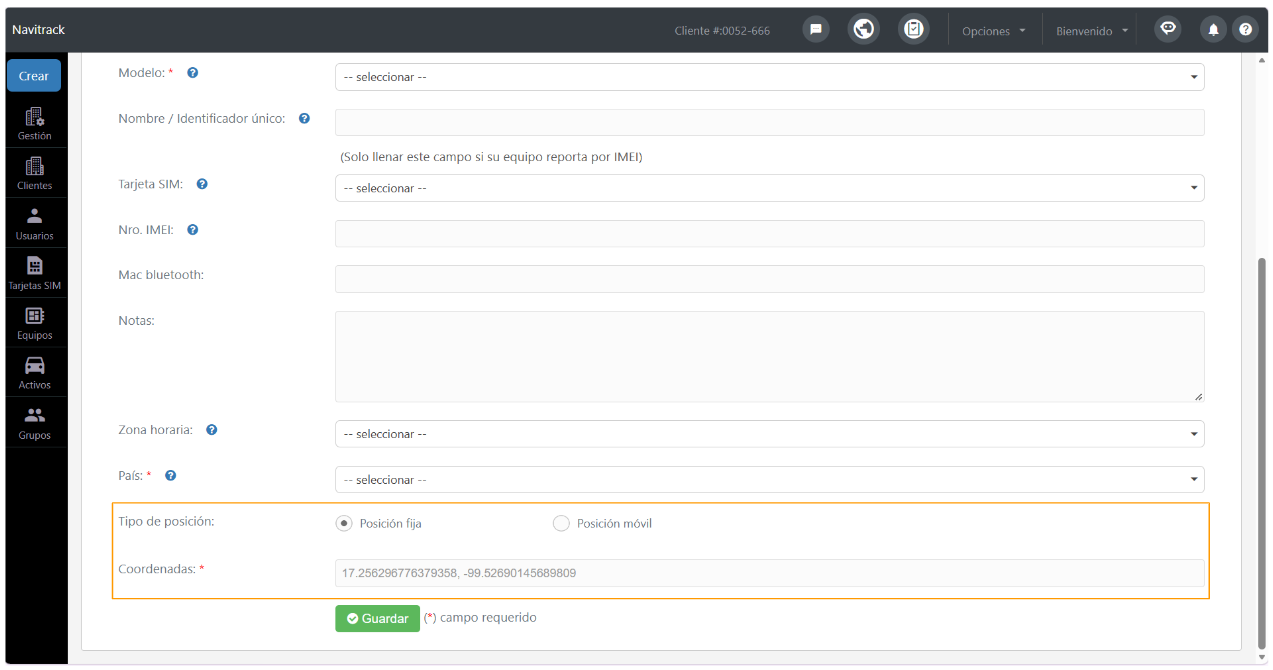Open the Modelo dropdown

pos(769,77)
